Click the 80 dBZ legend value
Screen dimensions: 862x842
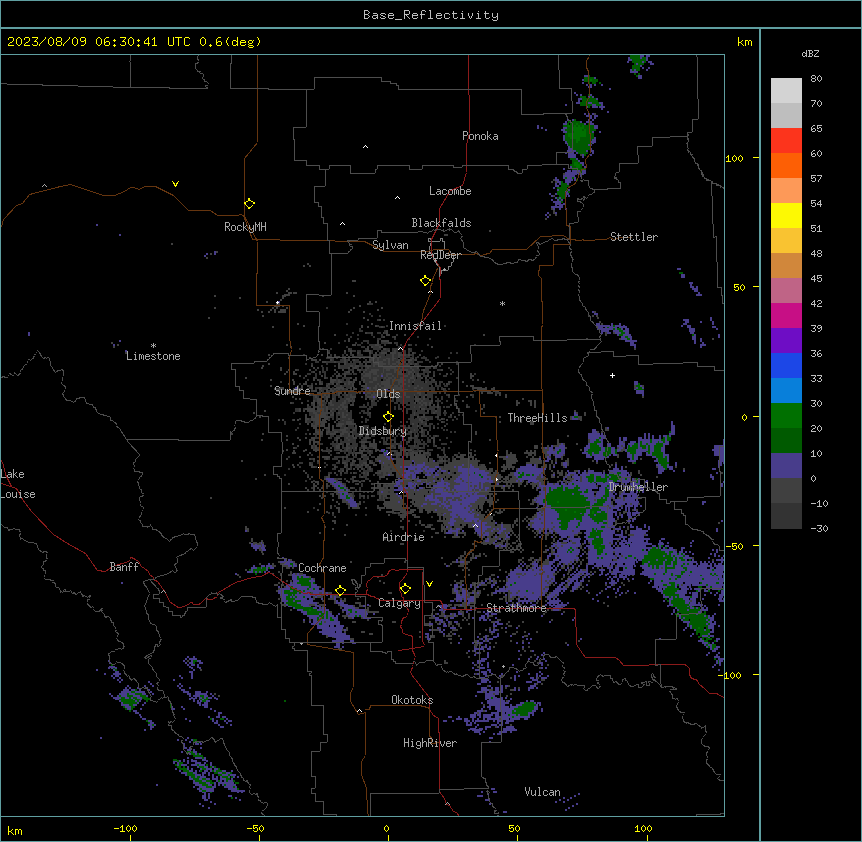816,79
